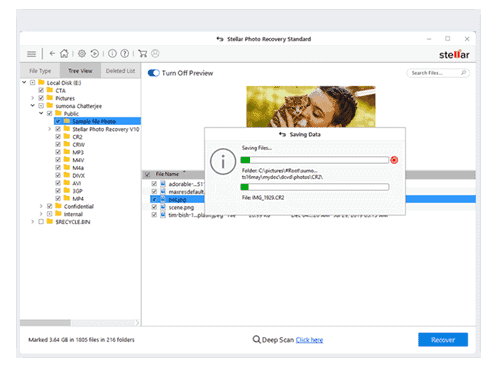This screenshot has height=371, width=494.
Task: Switch to the File Type tab
Action: [x=40, y=71]
